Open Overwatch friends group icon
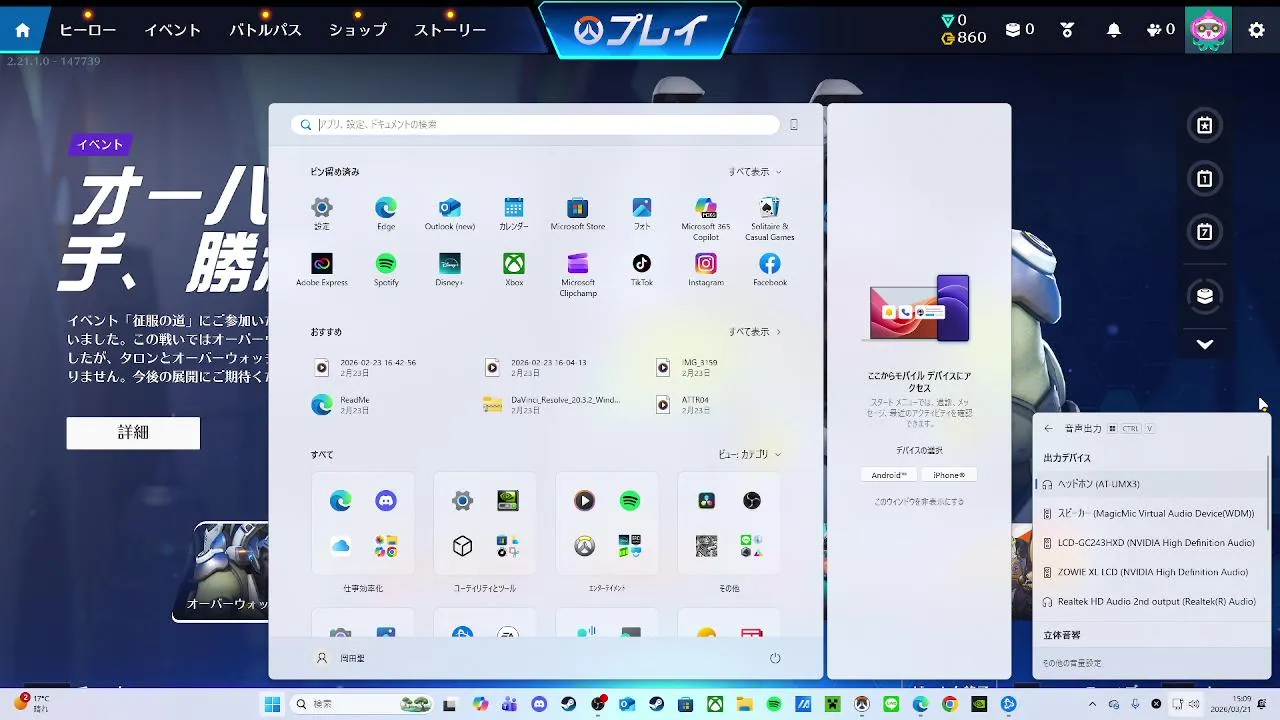 pyautogui.click(x=1160, y=30)
